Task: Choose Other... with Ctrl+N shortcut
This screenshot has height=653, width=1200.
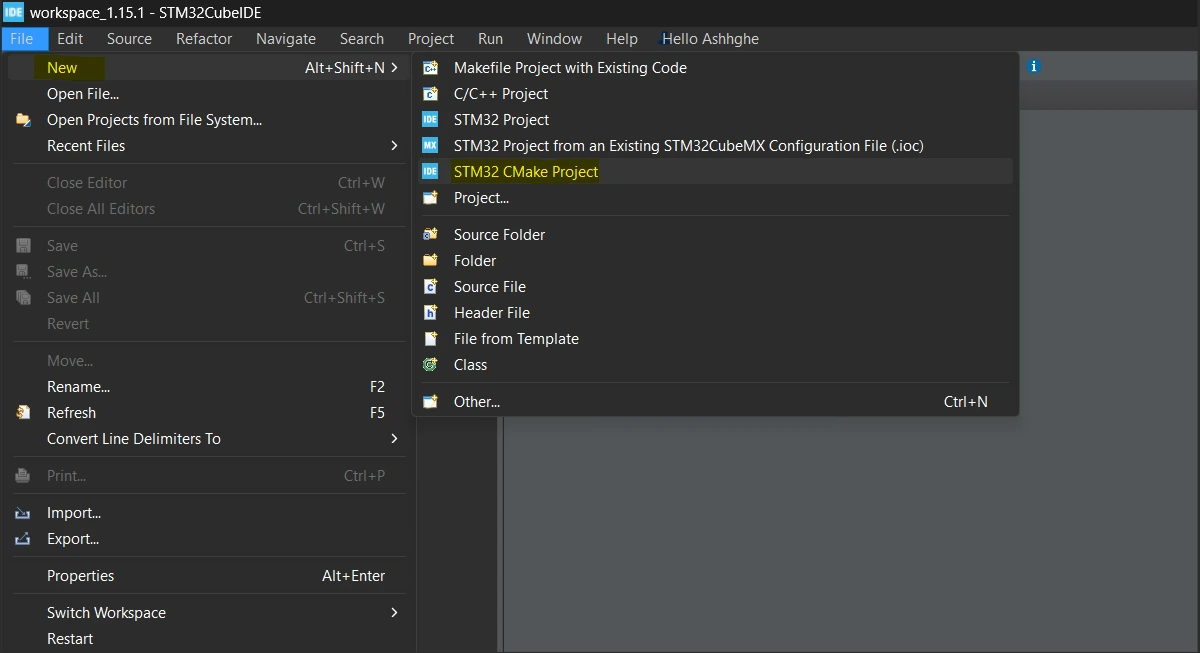Action: (715, 402)
